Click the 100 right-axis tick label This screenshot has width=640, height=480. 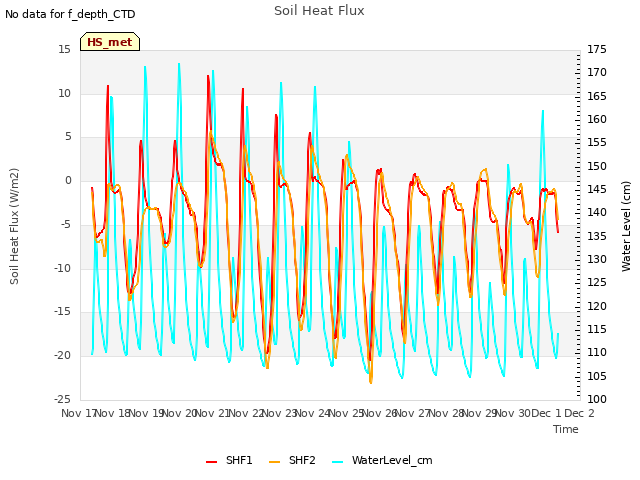[597, 399]
